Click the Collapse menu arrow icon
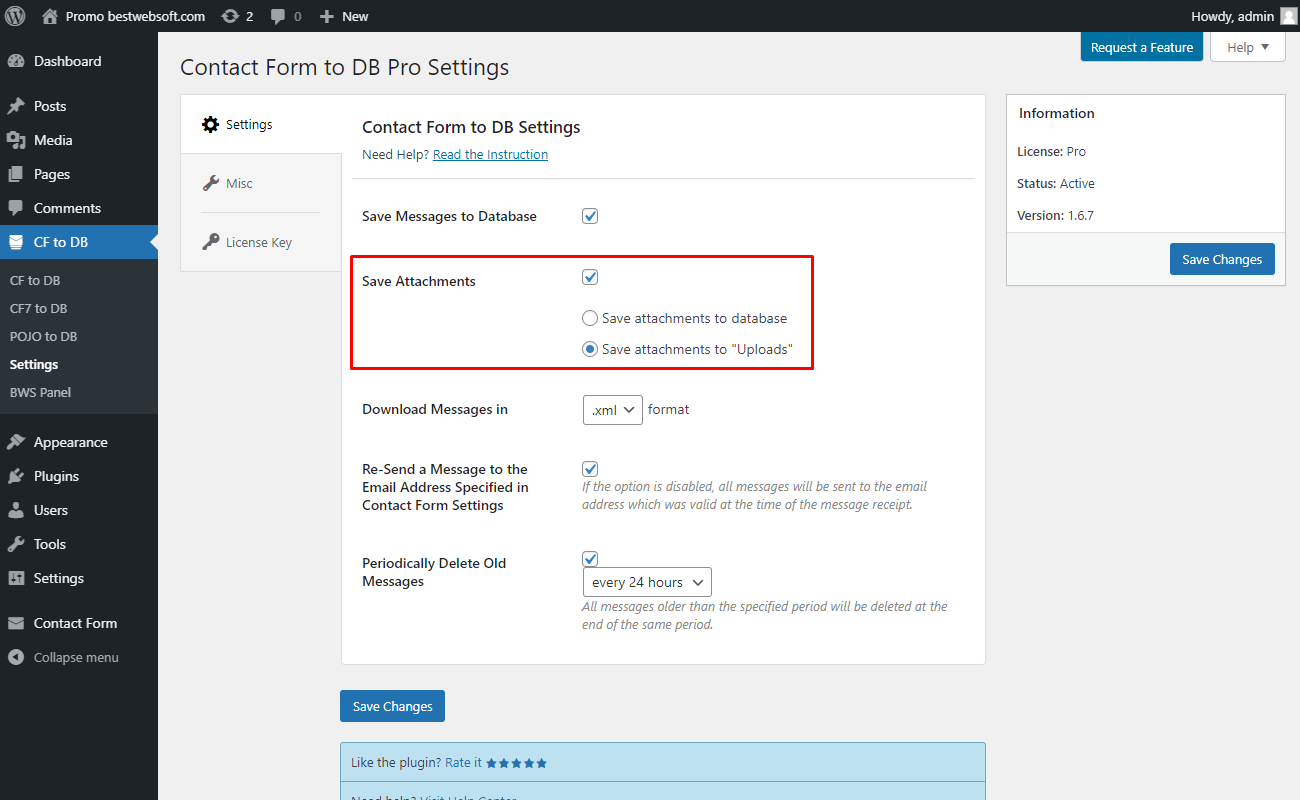Screen dimensions: 1300x800 coord(16,657)
